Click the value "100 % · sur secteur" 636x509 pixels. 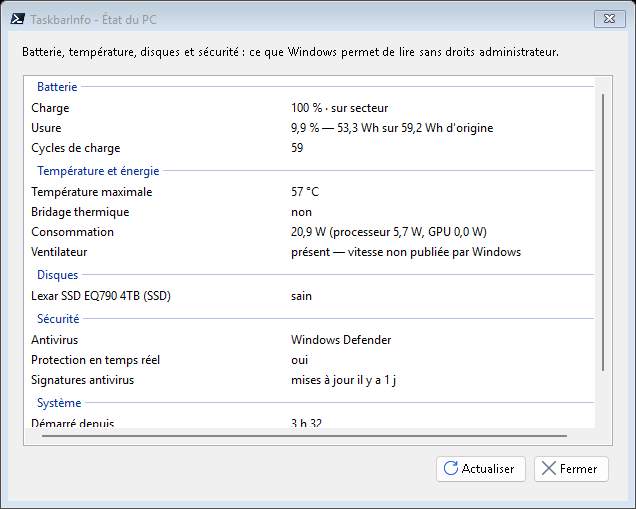click(x=339, y=108)
